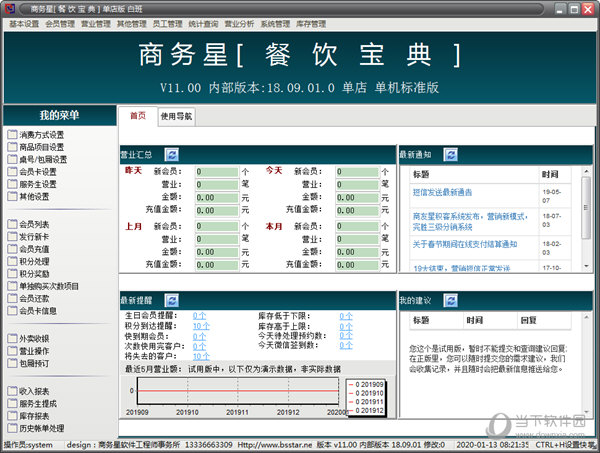Click icon beside 发行新卡
The image size is (600, 453).
click(x=13, y=236)
